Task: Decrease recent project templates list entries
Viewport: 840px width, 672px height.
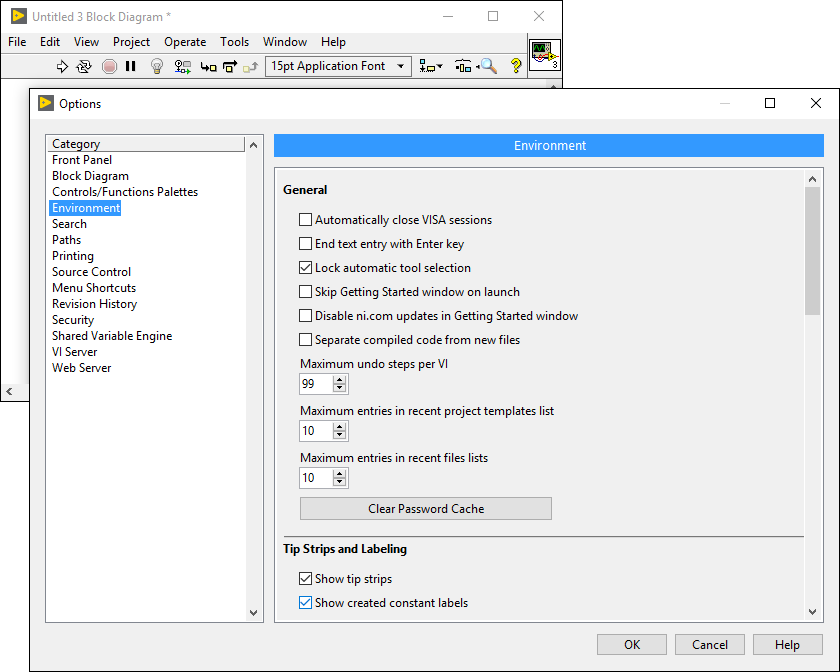Action: [339, 435]
